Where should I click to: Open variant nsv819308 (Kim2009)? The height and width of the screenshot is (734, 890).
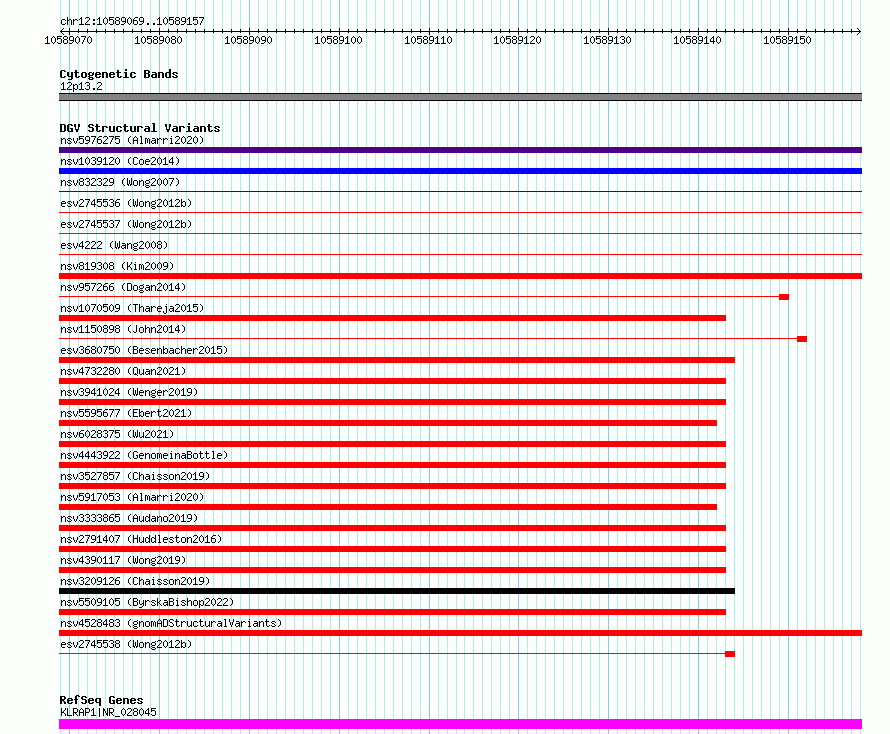[117, 266]
